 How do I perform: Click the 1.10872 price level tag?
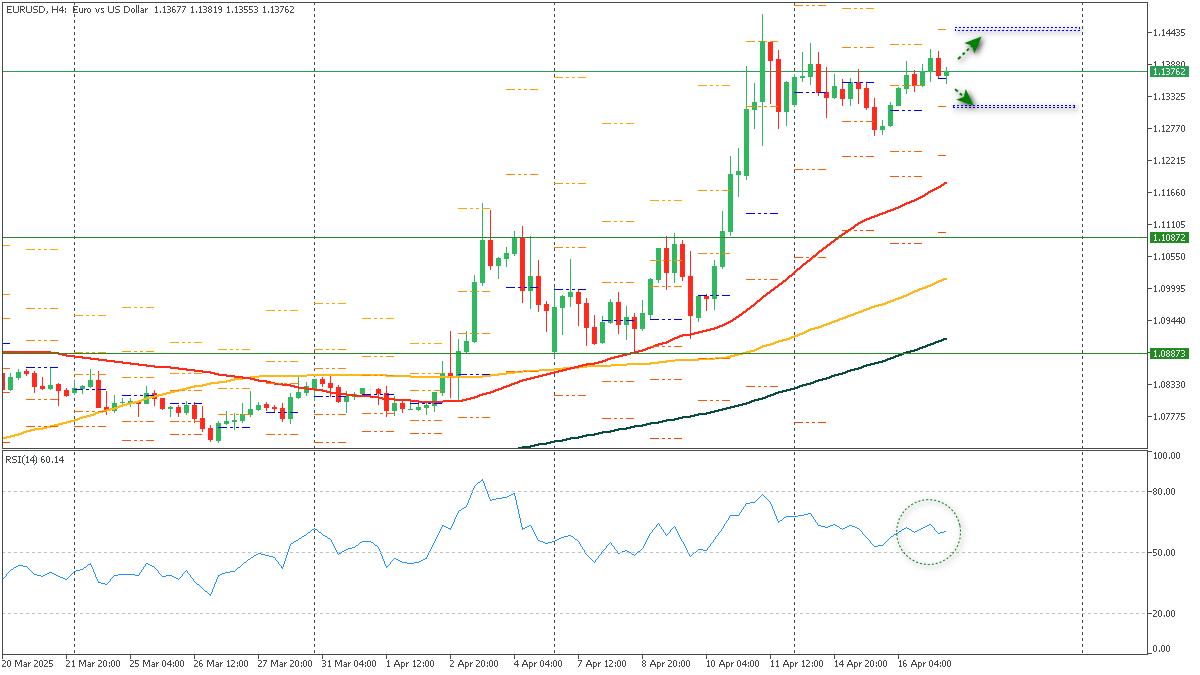tap(1168, 238)
